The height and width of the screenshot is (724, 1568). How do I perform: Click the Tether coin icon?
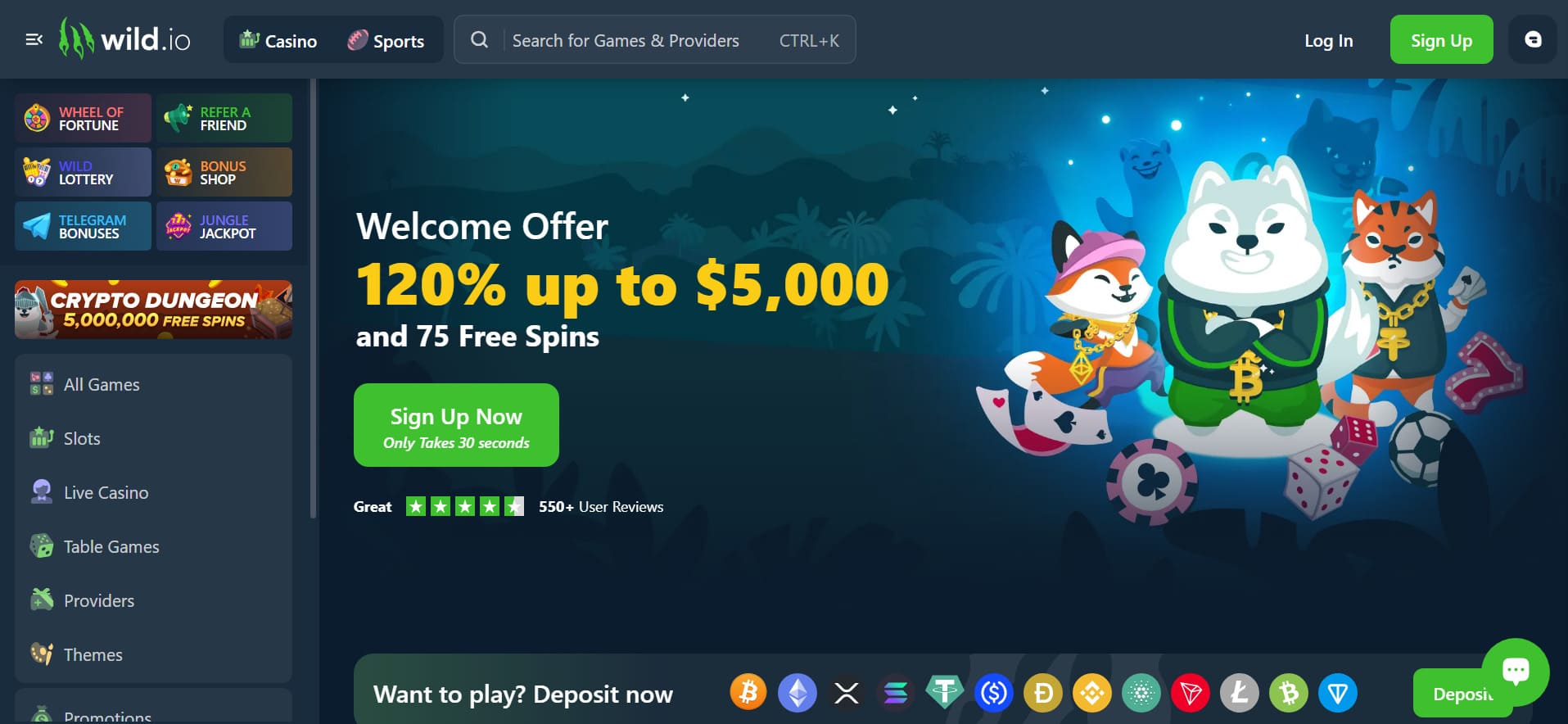point(944,693)
